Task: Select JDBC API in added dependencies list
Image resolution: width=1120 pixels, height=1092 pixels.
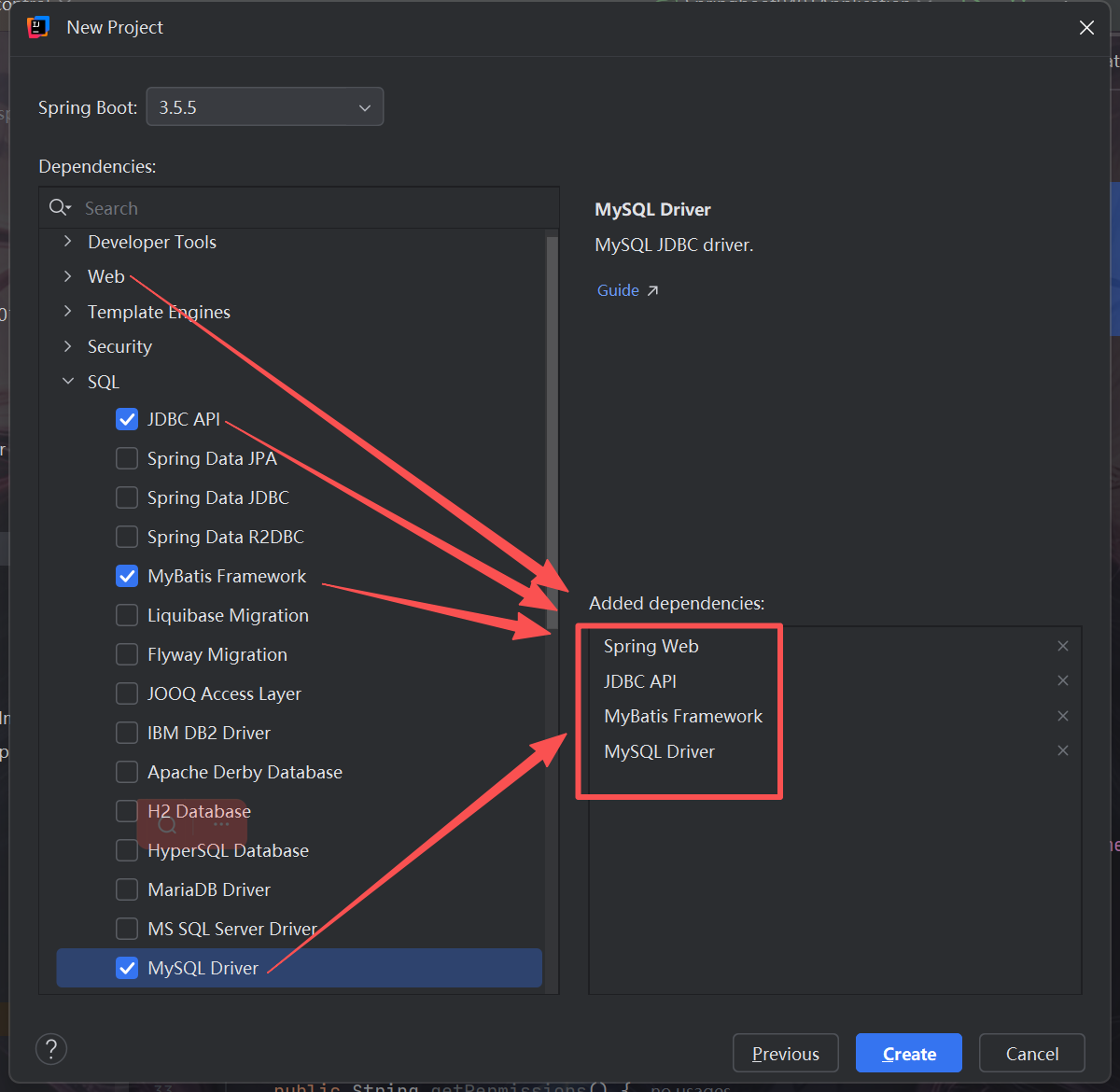Action: coord(640,681)
